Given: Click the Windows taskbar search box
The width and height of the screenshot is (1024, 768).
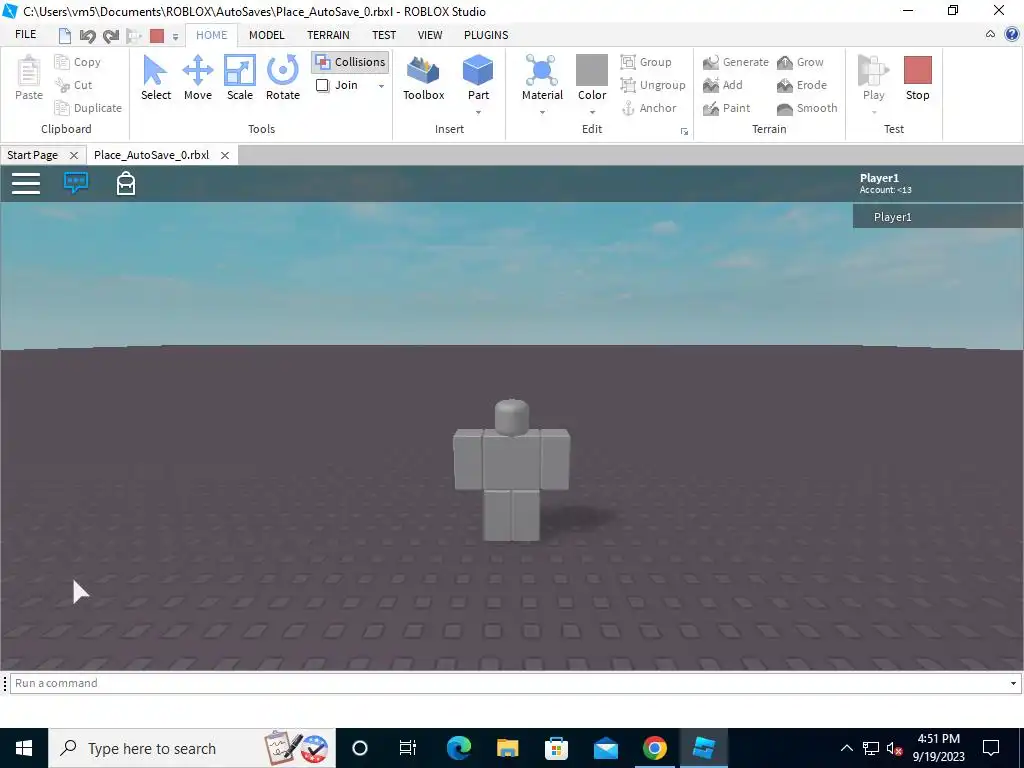Looking at the screenshot, I should pos(192,748).
